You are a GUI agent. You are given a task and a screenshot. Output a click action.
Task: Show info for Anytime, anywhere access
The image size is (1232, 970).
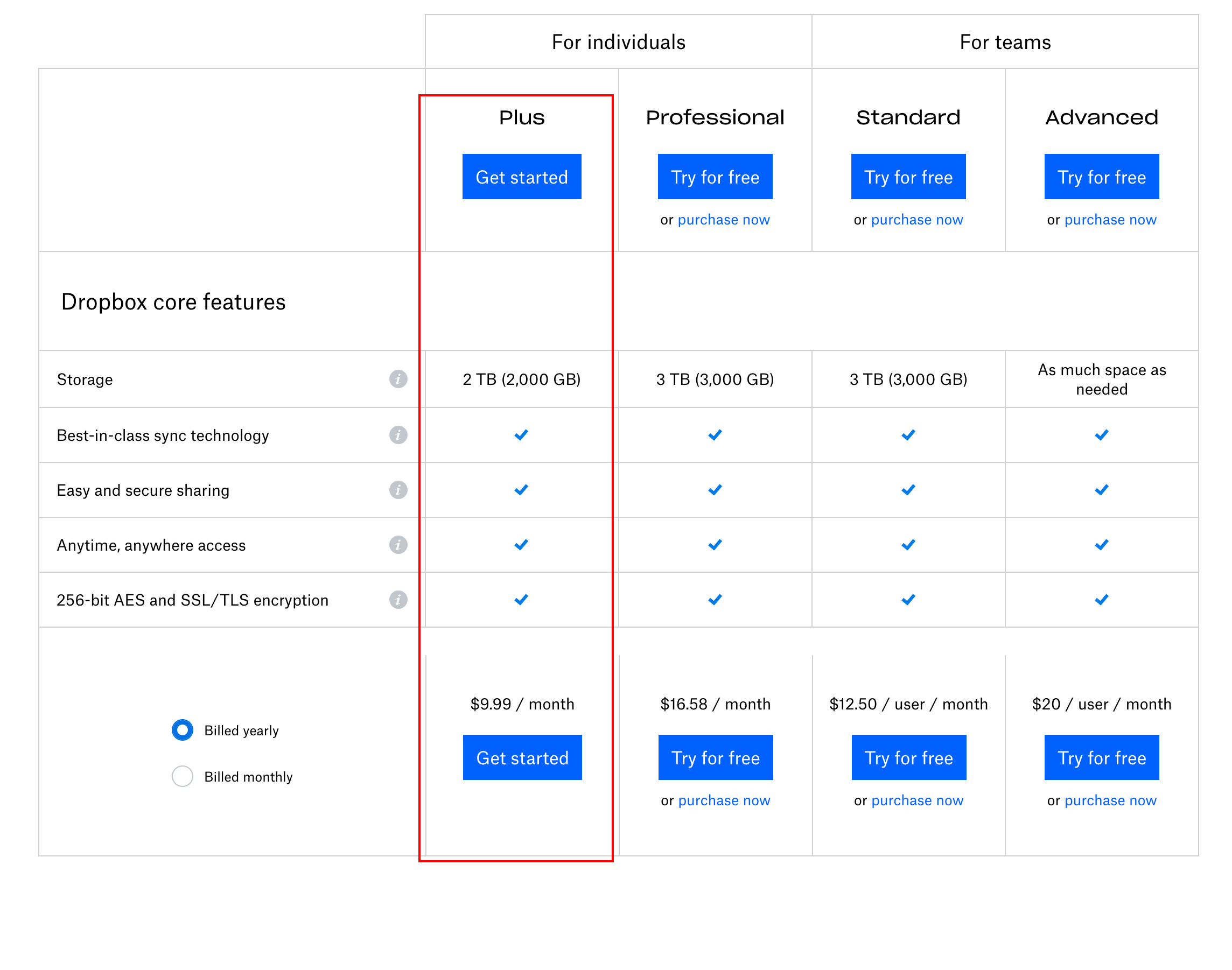(x=398, y=545)
